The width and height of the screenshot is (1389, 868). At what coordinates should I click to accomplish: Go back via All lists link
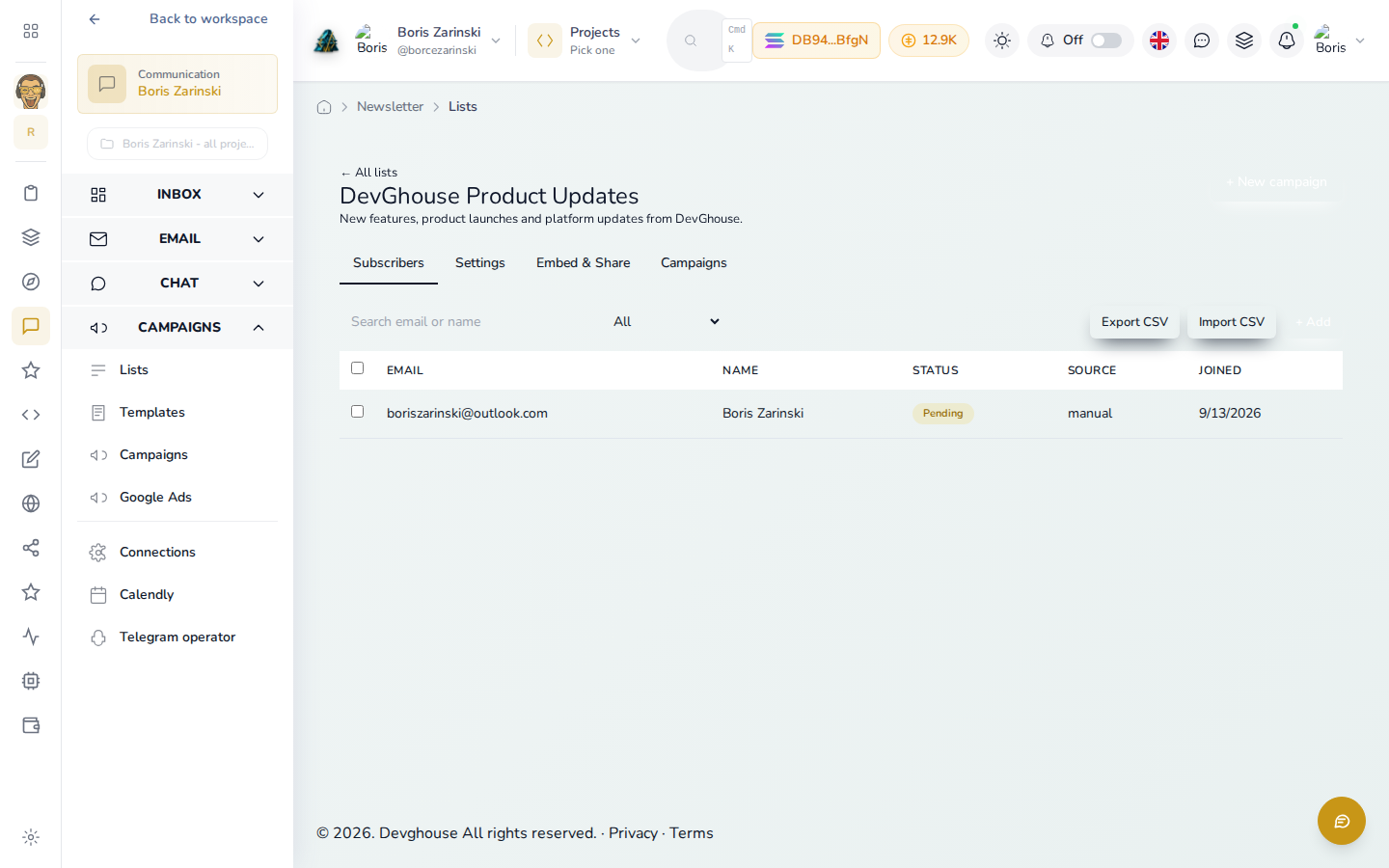point(368,173)
